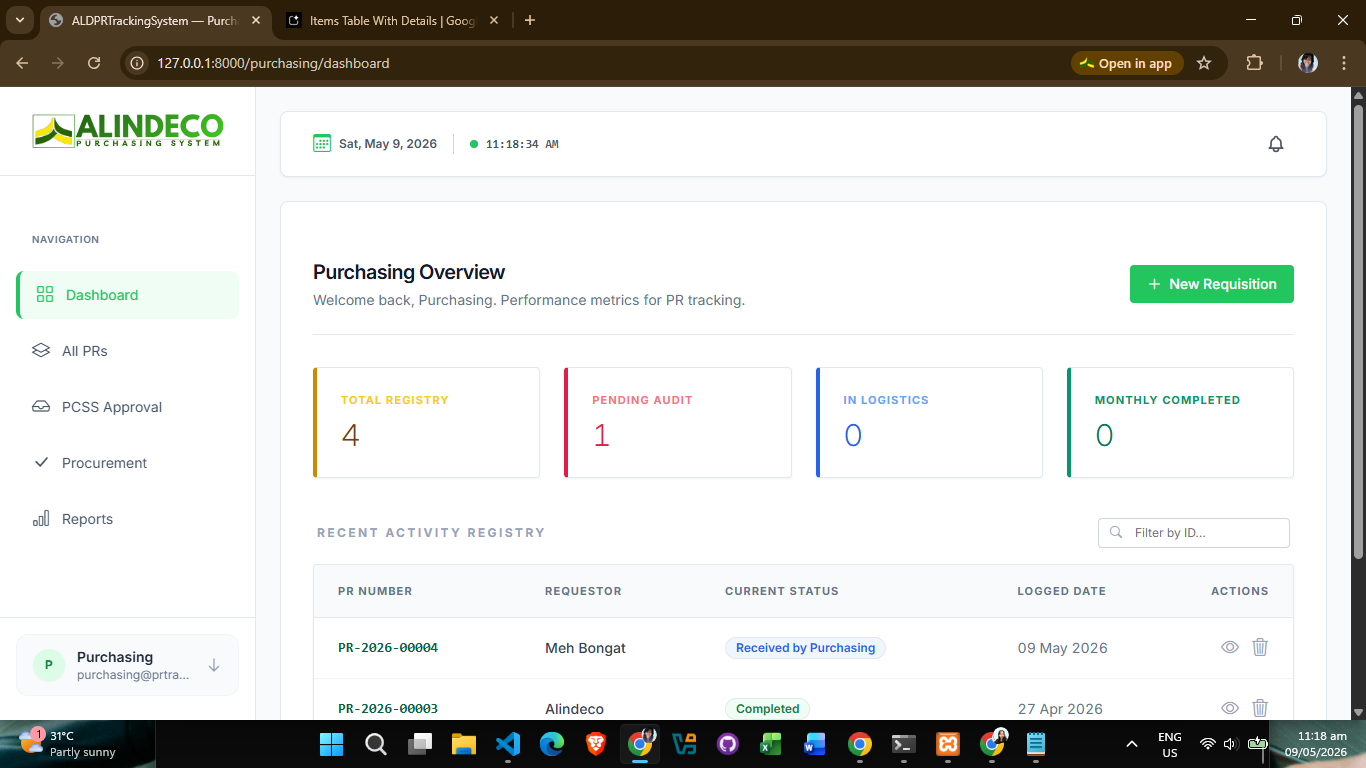Click the green calendar icon beside the date
Screen dimensions: 1366x768
322,143
